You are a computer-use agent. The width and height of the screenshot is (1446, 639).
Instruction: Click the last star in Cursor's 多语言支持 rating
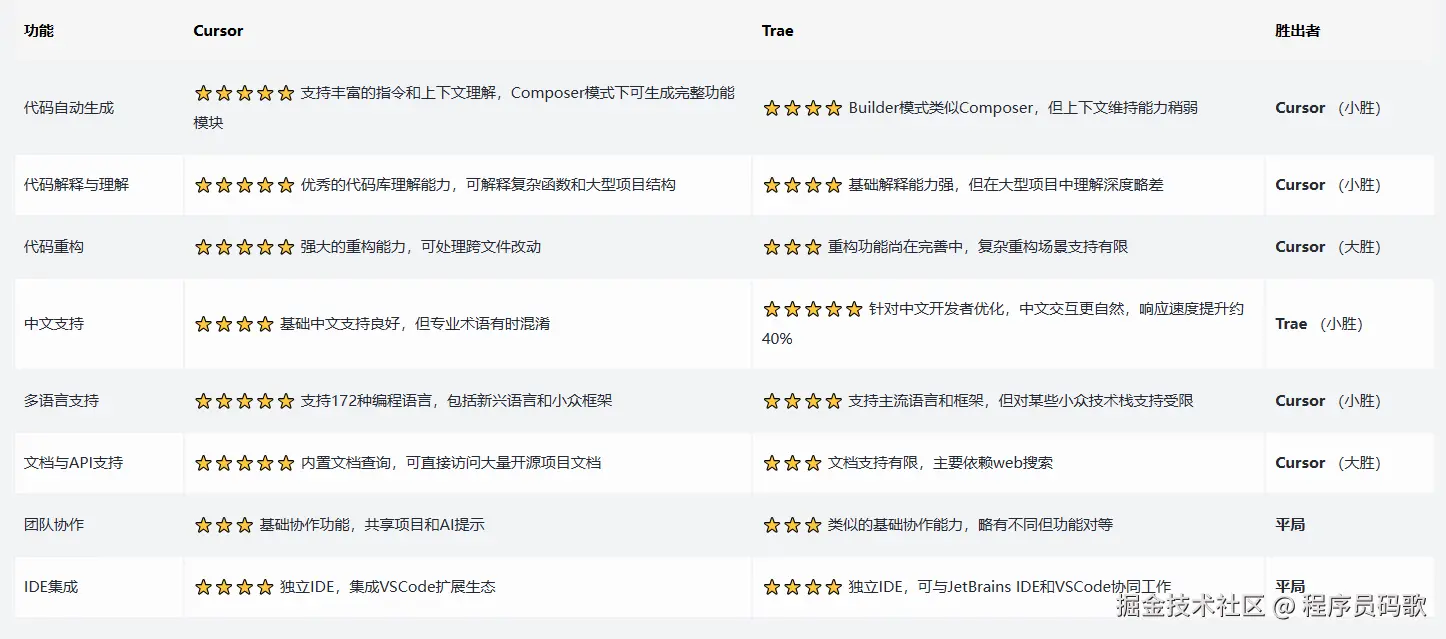286,401
